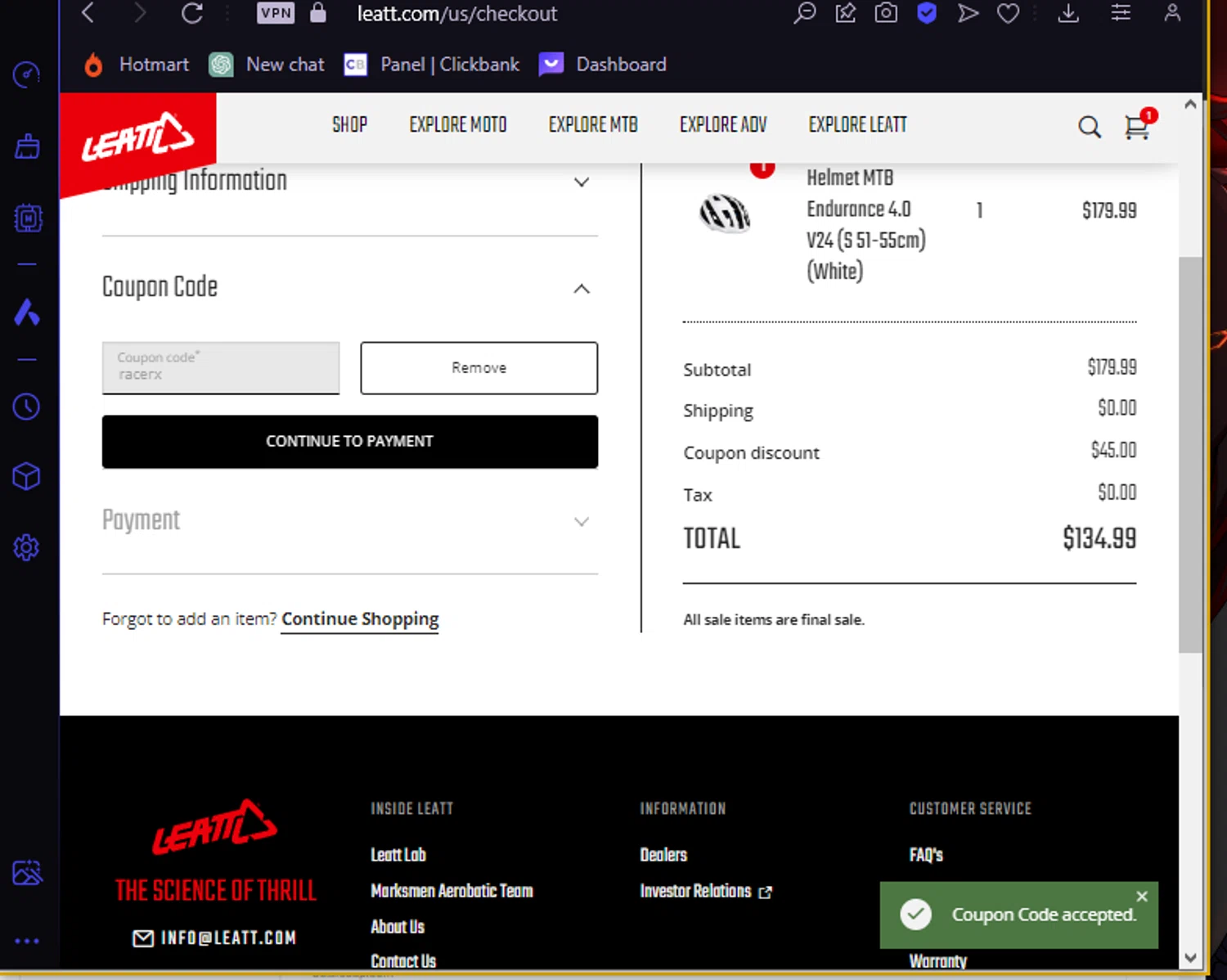
Task: Open the CPU chip sidebar icon
Action: click(27, 218)
